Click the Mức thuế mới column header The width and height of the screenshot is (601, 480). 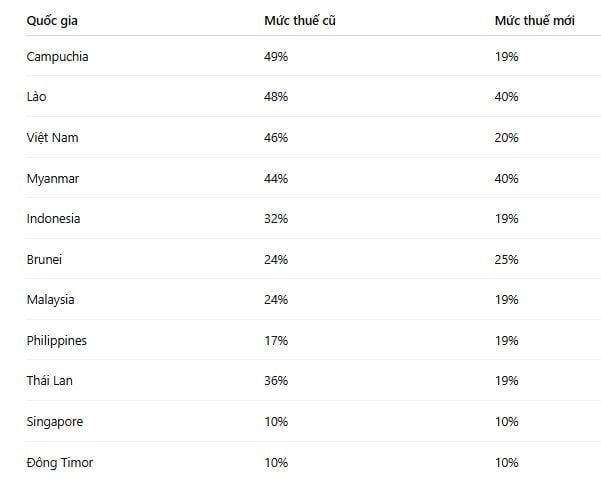pyautogui.click(x=535, y=20)
